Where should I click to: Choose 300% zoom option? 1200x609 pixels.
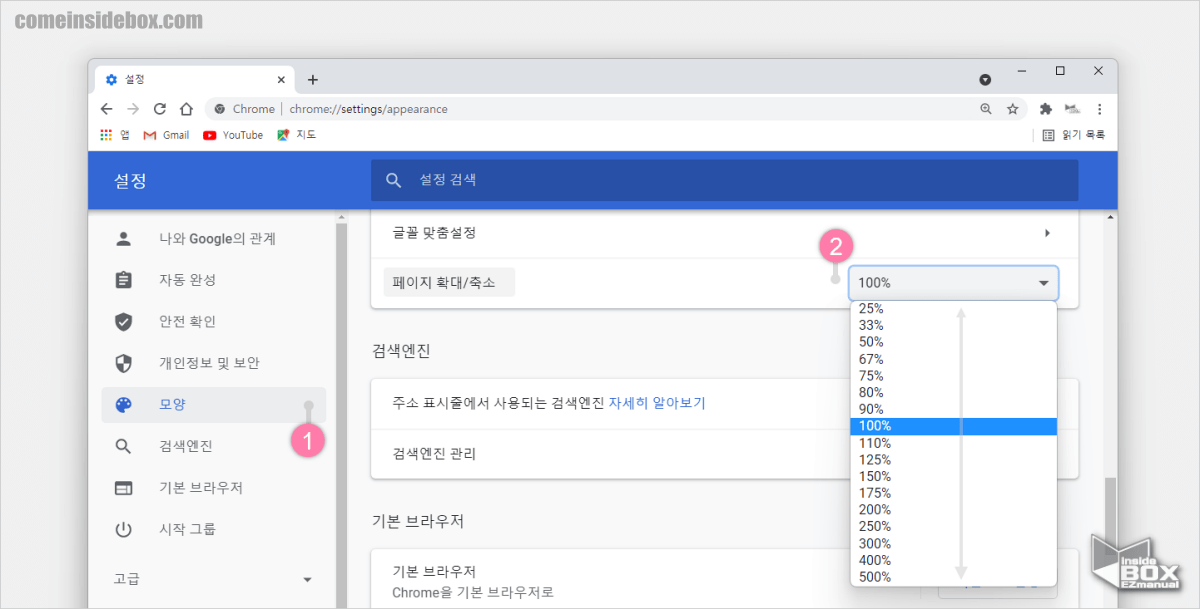pyautogui.click(x=953, y=543)
